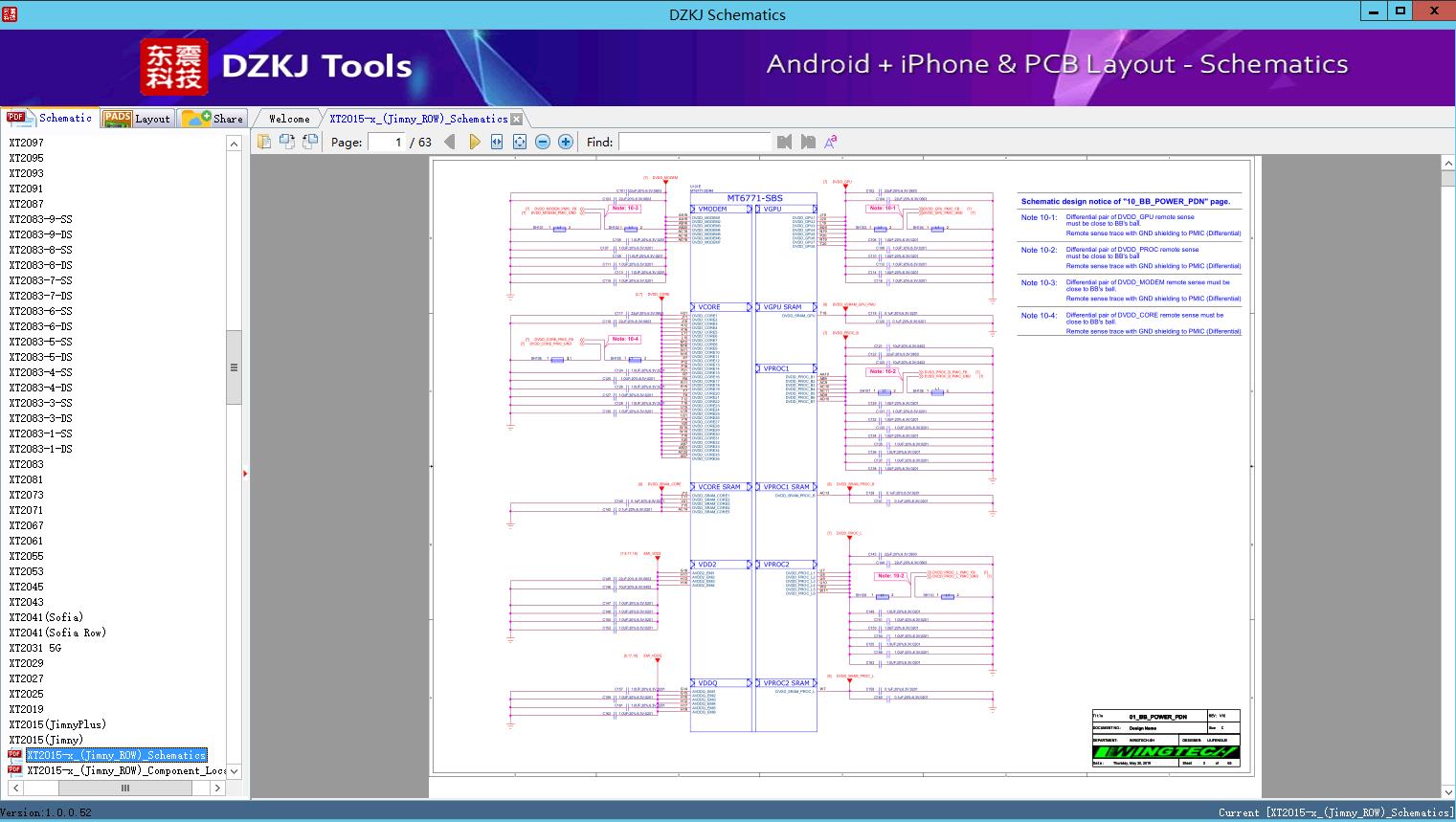Viewport: 1456px width, 822px height.
Task: Select XT2083-9-DS in the model list
Action: pos(41,234)
